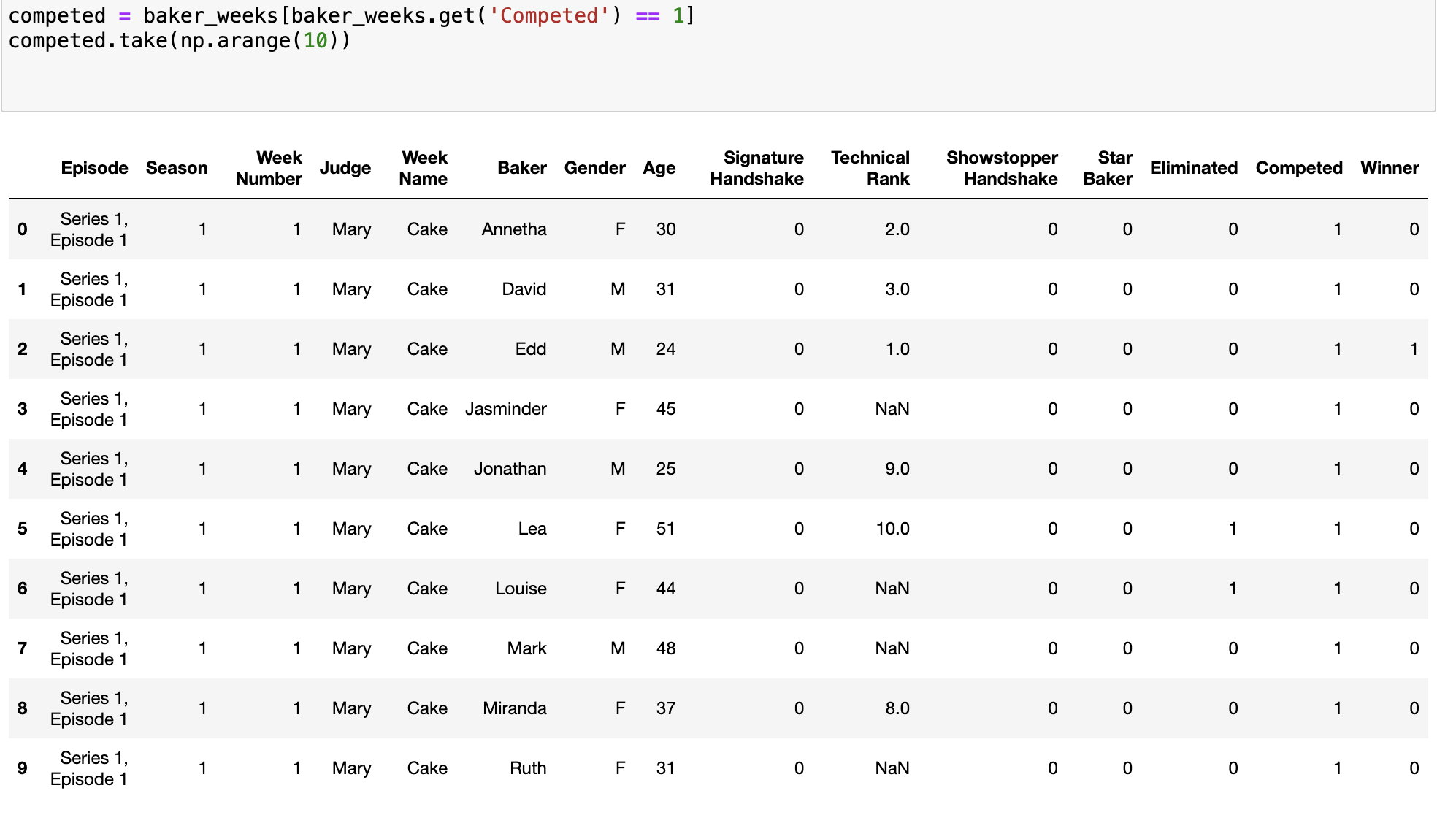
Task: Click the Winner value for Edd
Action: (1414, 349)
